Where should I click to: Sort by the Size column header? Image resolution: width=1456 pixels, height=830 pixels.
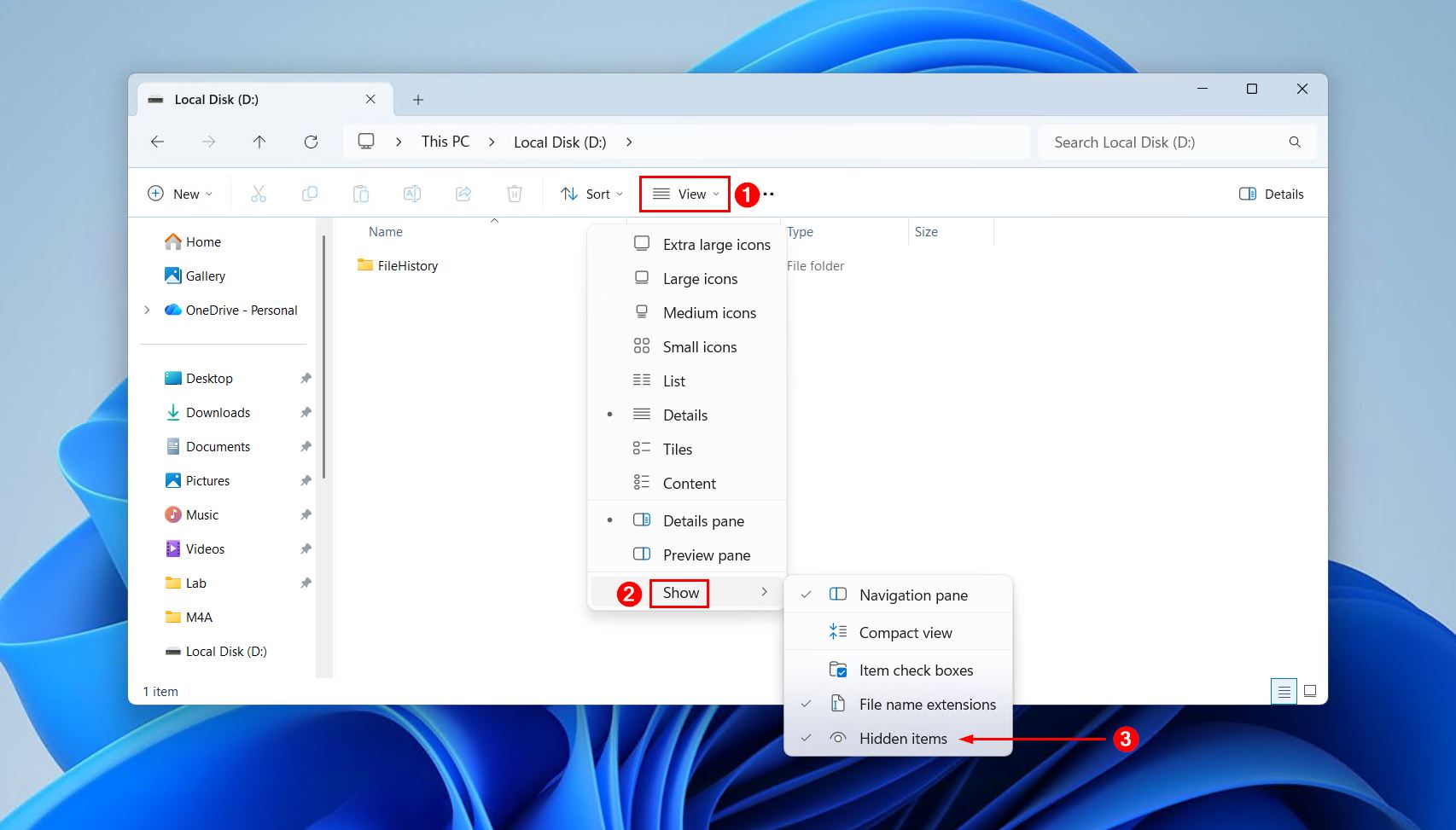point(926,231)
